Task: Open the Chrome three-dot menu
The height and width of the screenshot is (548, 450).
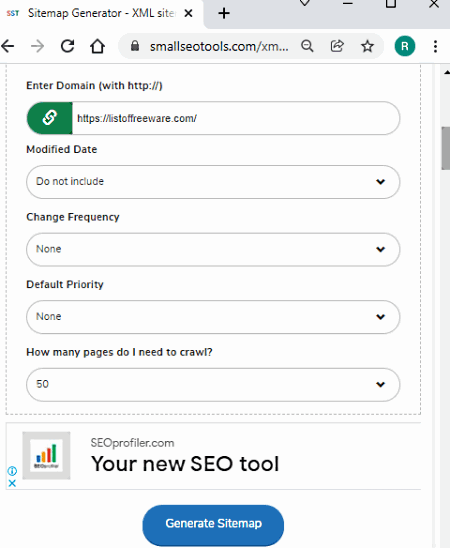Action: pos(435,46)
